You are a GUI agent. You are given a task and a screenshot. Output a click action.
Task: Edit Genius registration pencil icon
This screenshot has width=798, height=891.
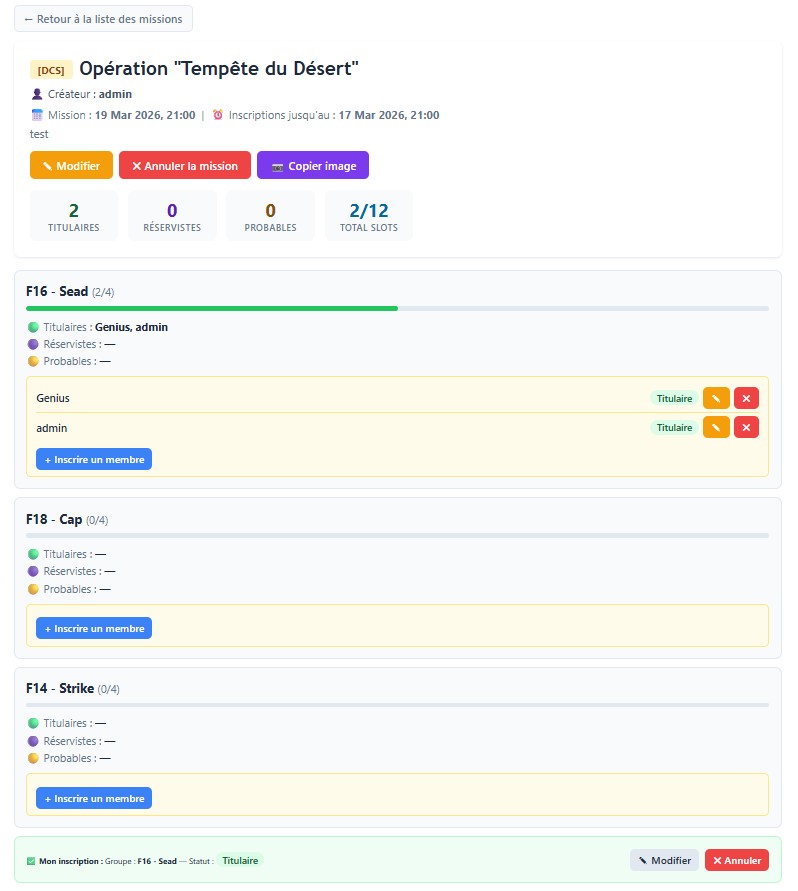pyautogui.click(x=716, y=398)
